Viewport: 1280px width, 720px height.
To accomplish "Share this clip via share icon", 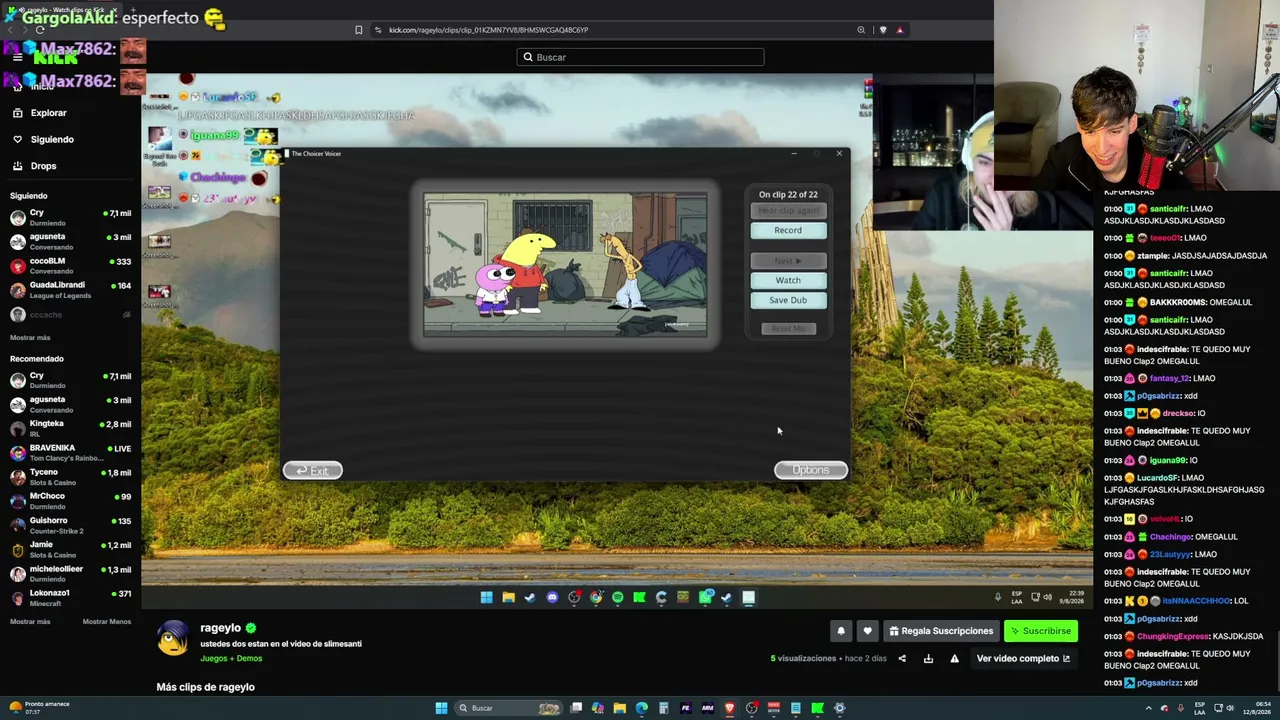I will tap(902, 658).
